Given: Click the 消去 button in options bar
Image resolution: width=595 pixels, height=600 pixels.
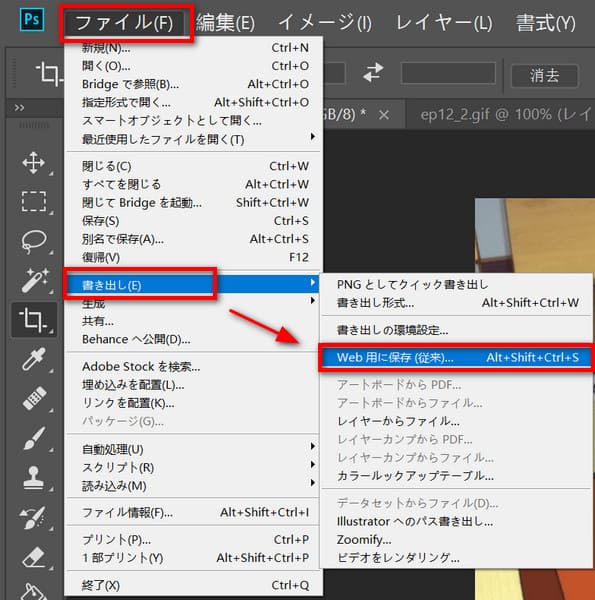Looking at the screenshot, I should pyautogui.click(x=544, y=75).
